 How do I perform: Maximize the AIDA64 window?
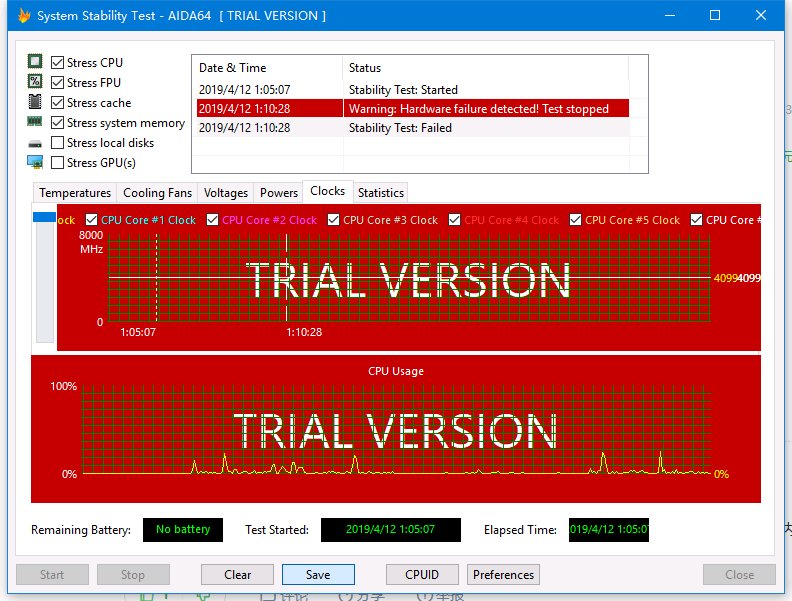click(x=715, y=15)
